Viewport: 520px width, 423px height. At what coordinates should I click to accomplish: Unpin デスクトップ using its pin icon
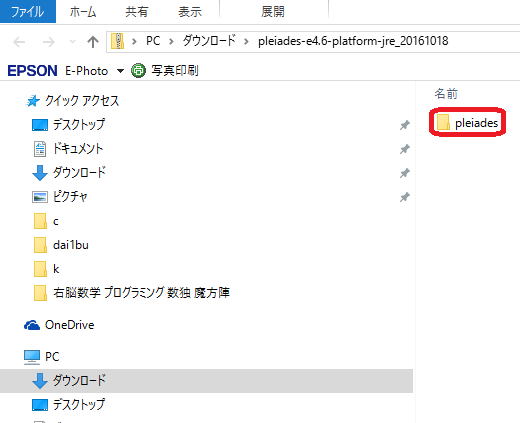404,125
